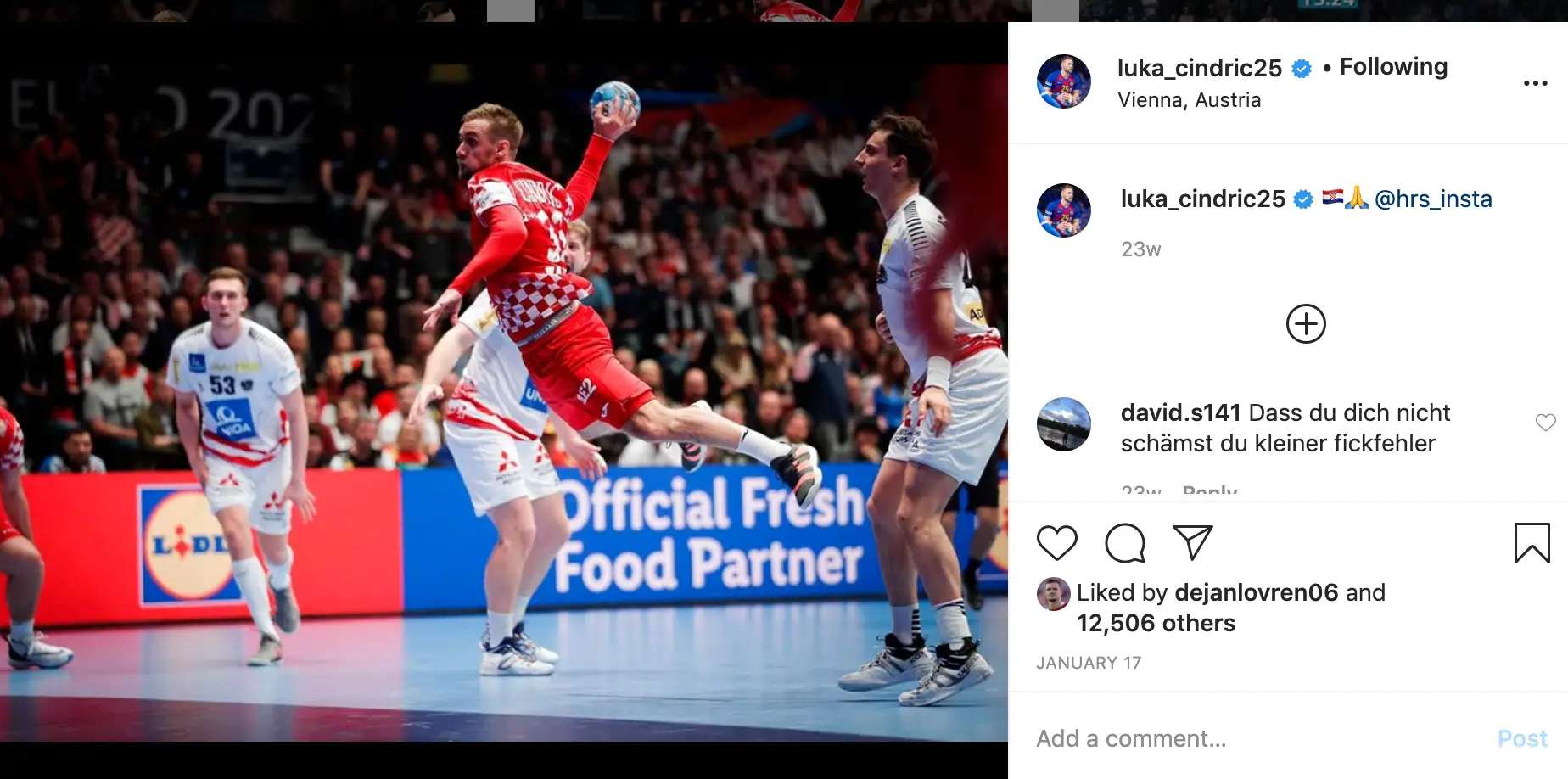Like david.s141's comment with small heart

[x=1545, y=423]
